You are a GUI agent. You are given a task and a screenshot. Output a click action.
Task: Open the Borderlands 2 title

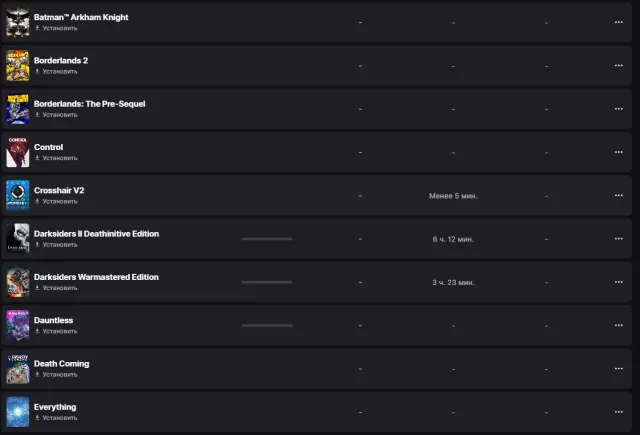click(61, 60)
